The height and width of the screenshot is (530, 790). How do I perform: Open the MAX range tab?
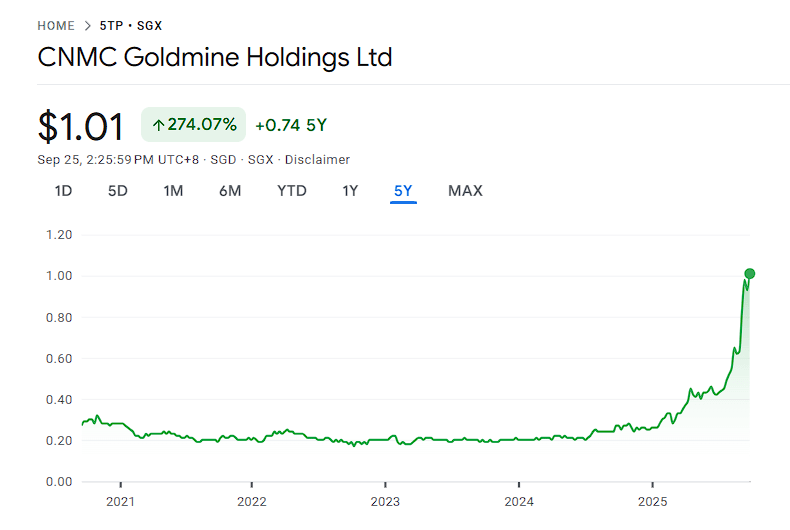coord(466,191)
